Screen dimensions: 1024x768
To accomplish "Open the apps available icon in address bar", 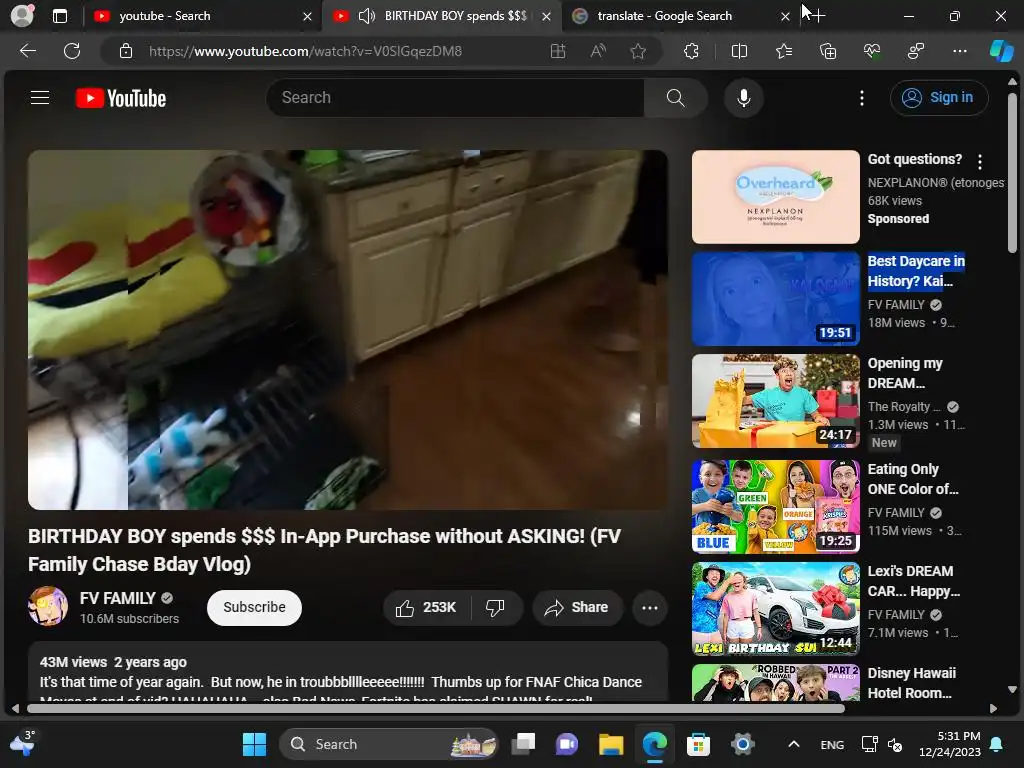I will pyautogui.click(x=558, y=51).
